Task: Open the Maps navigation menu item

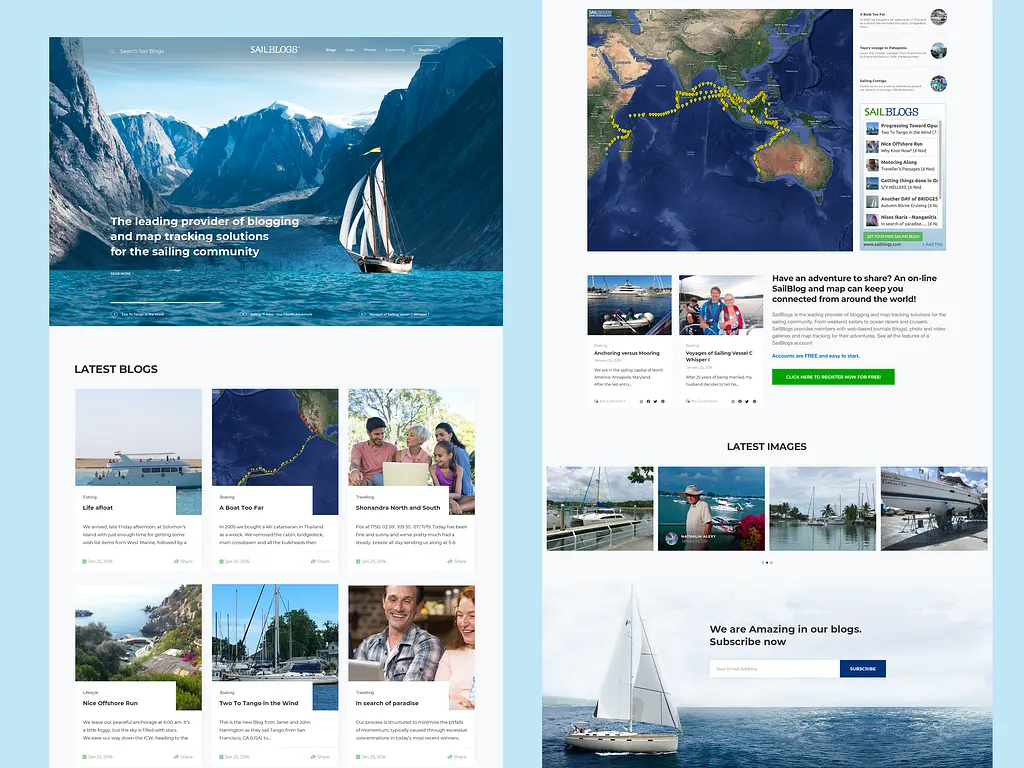Action: click(x=350, y=50)
